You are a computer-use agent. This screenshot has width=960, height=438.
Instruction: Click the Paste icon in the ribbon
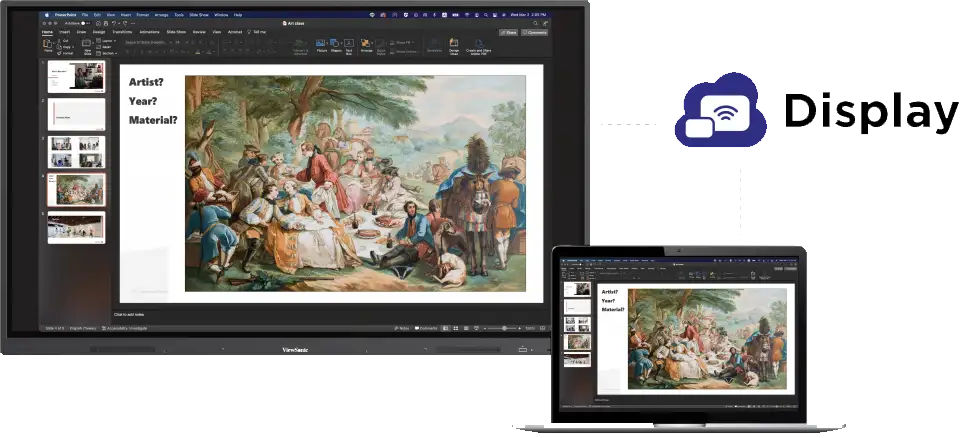48,45
